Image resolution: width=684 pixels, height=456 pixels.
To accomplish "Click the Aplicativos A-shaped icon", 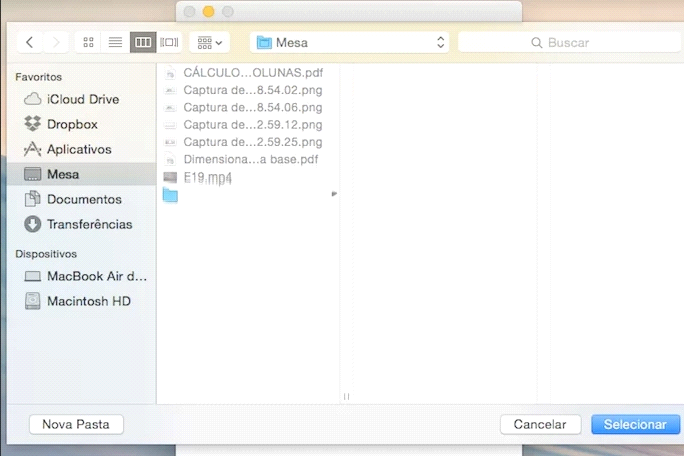I will [32, 149].
